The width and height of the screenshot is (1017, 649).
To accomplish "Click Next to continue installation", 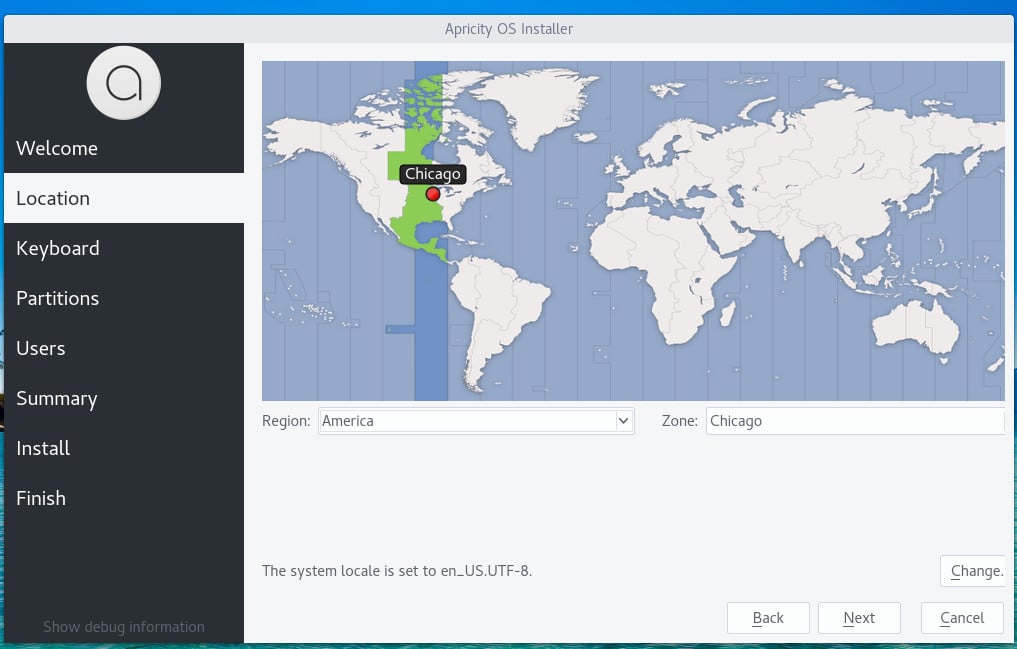I will coord(859,617).
